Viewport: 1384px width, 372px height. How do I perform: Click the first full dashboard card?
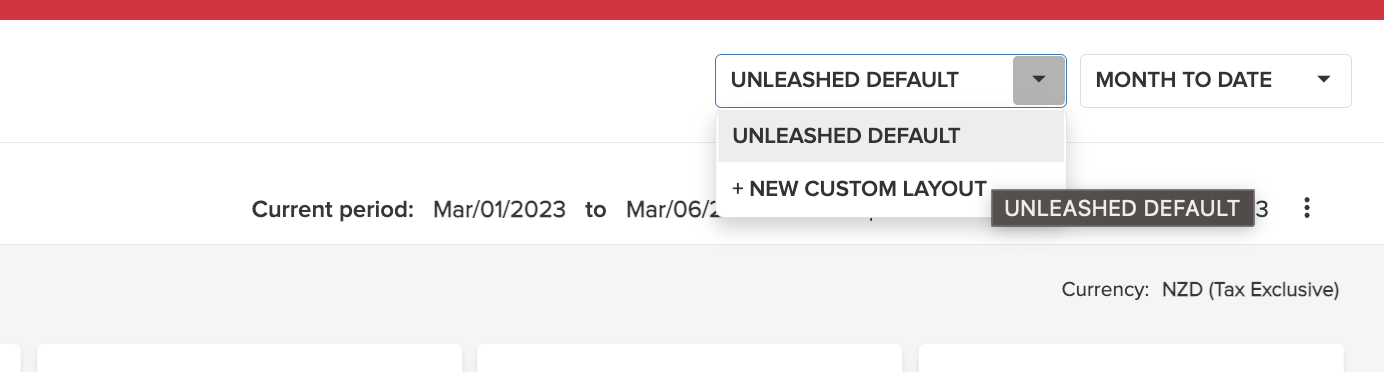[x=250, y=358]
